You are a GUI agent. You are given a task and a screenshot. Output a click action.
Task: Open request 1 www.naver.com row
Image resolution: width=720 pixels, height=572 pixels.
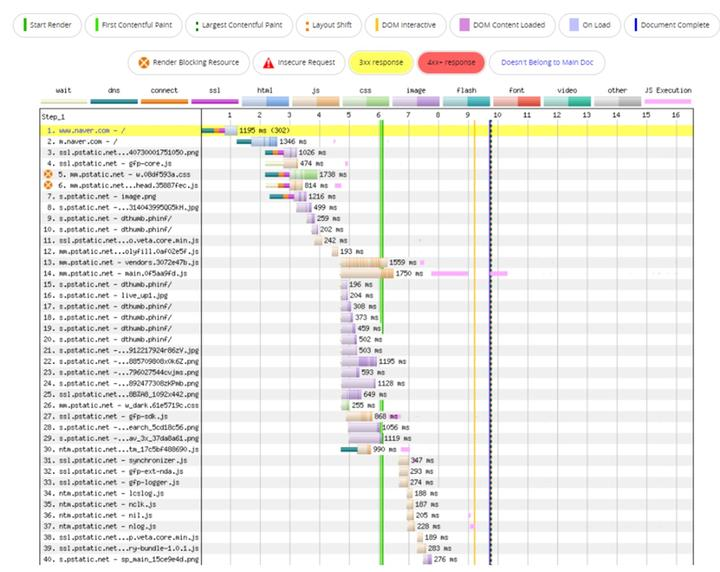pos(95,130)
